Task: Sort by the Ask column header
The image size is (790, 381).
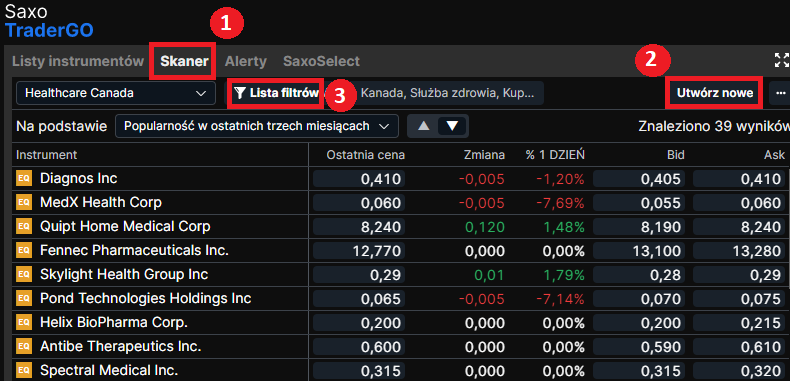Action: (775, 155)
